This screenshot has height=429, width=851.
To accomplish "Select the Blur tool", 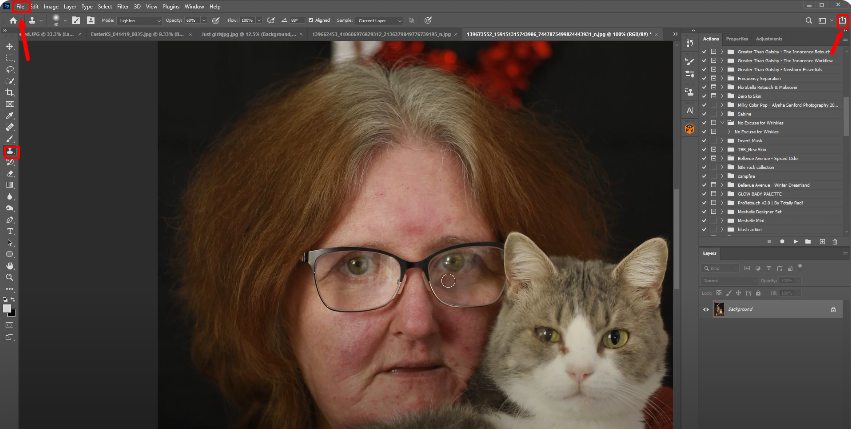I will 10,197.
